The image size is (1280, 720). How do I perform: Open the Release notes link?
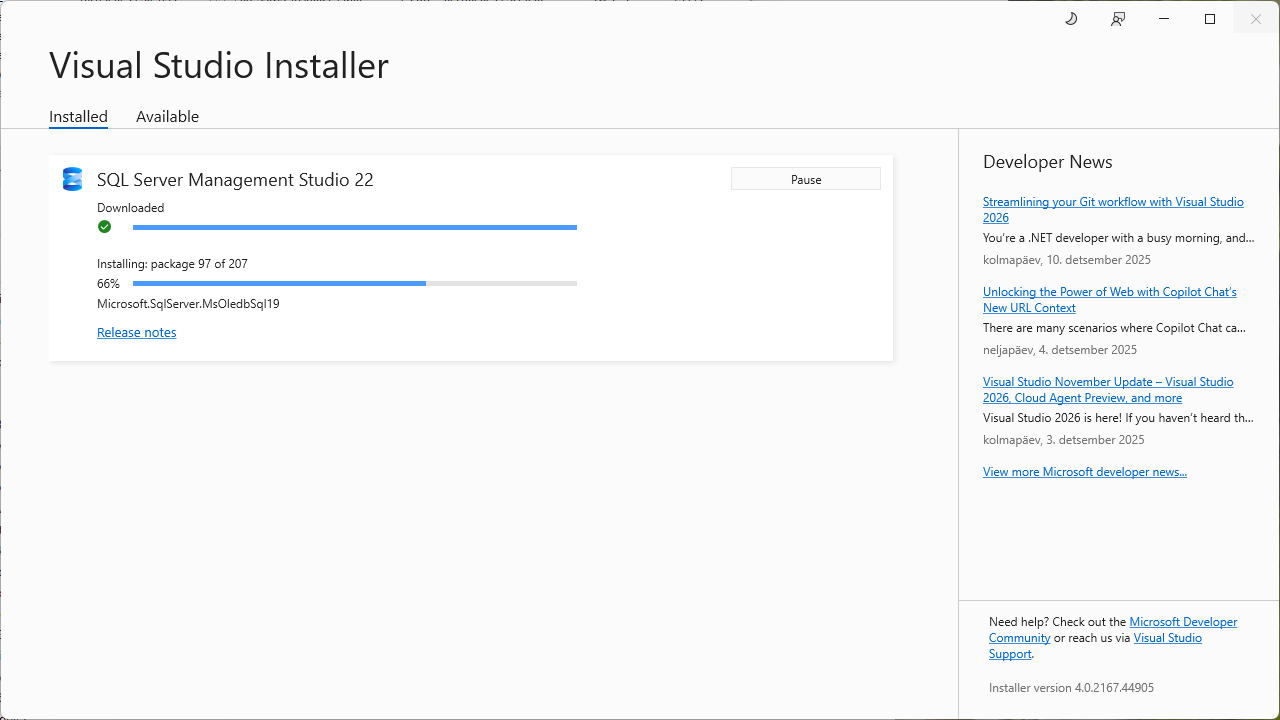tap(136, 332)
